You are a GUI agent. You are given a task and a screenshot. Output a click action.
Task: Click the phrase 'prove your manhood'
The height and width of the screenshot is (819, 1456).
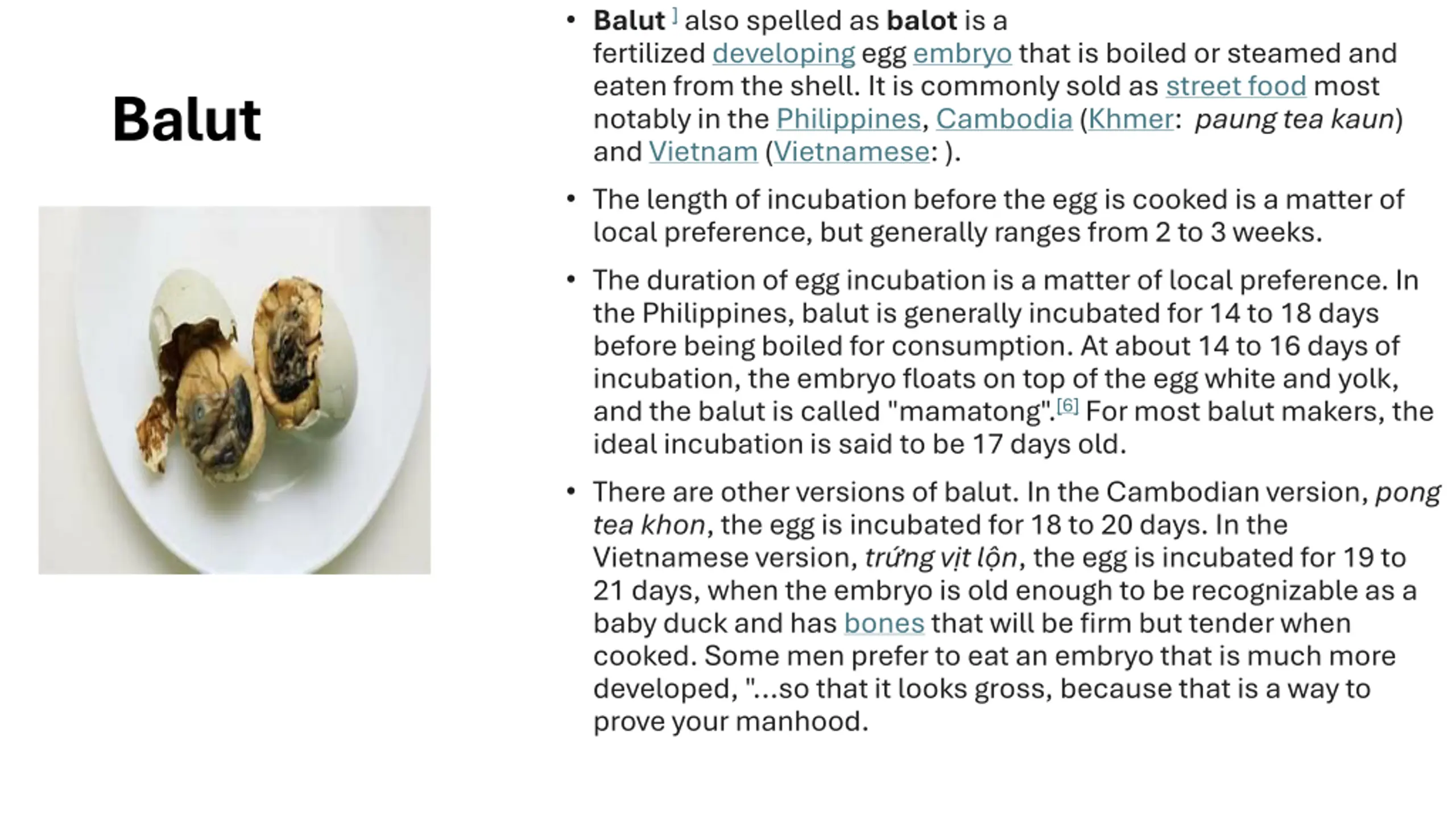click(730, 722)
